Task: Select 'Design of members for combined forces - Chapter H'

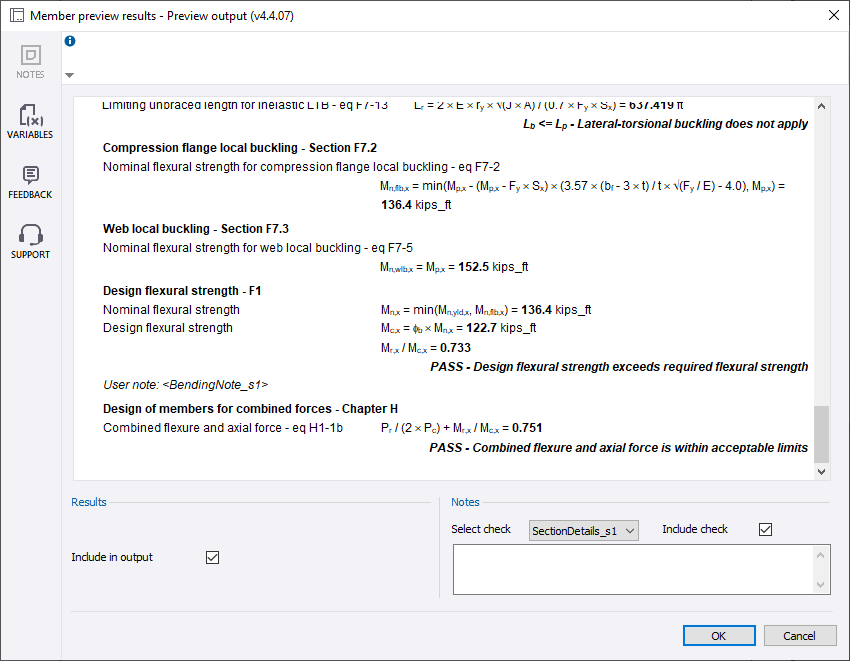Action: (250, 409)
